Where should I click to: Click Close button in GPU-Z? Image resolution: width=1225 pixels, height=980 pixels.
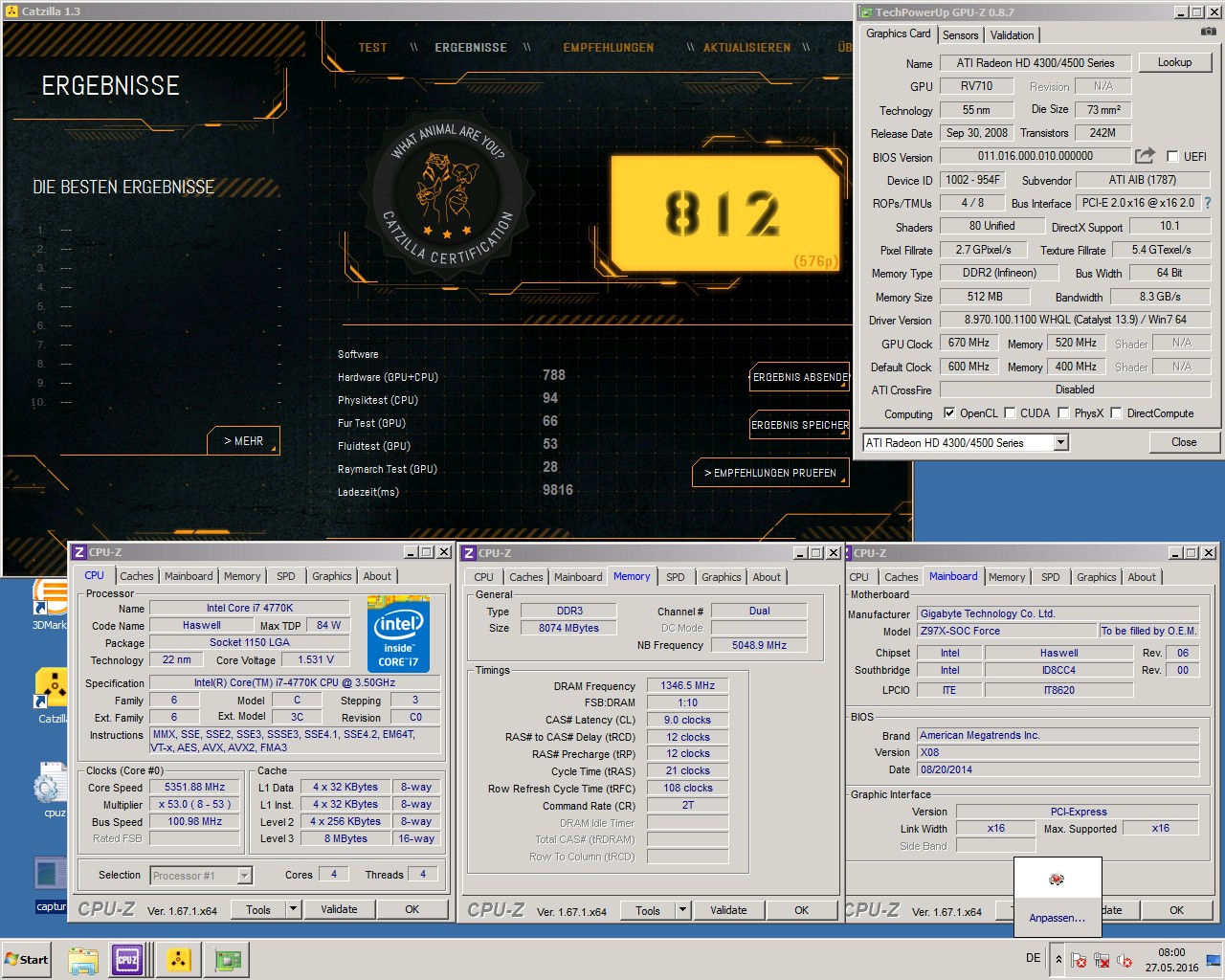pos(1184,442)
